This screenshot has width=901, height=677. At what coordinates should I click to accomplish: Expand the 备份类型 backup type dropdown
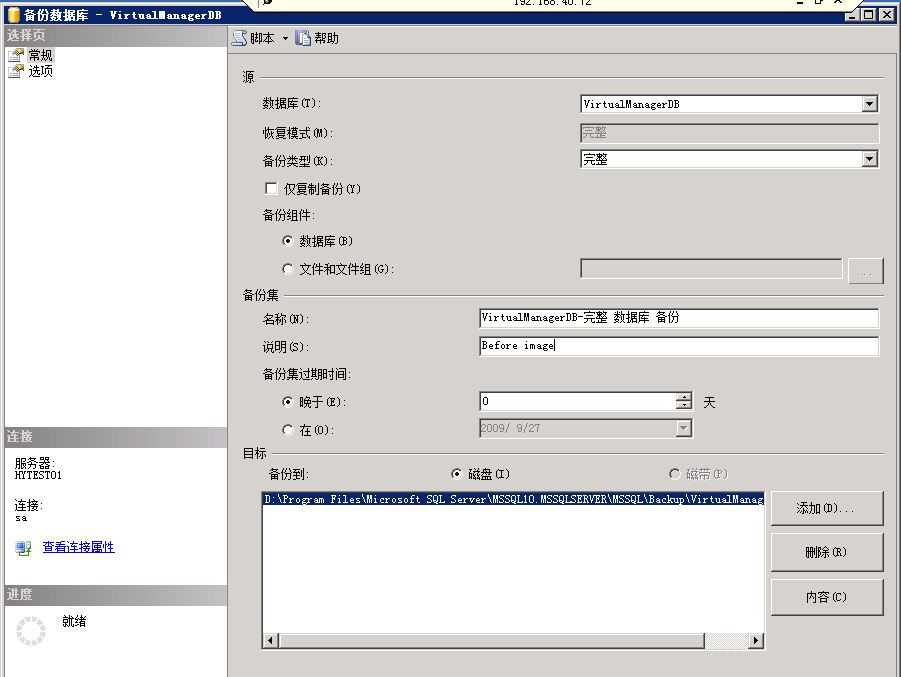pos(869,159)
